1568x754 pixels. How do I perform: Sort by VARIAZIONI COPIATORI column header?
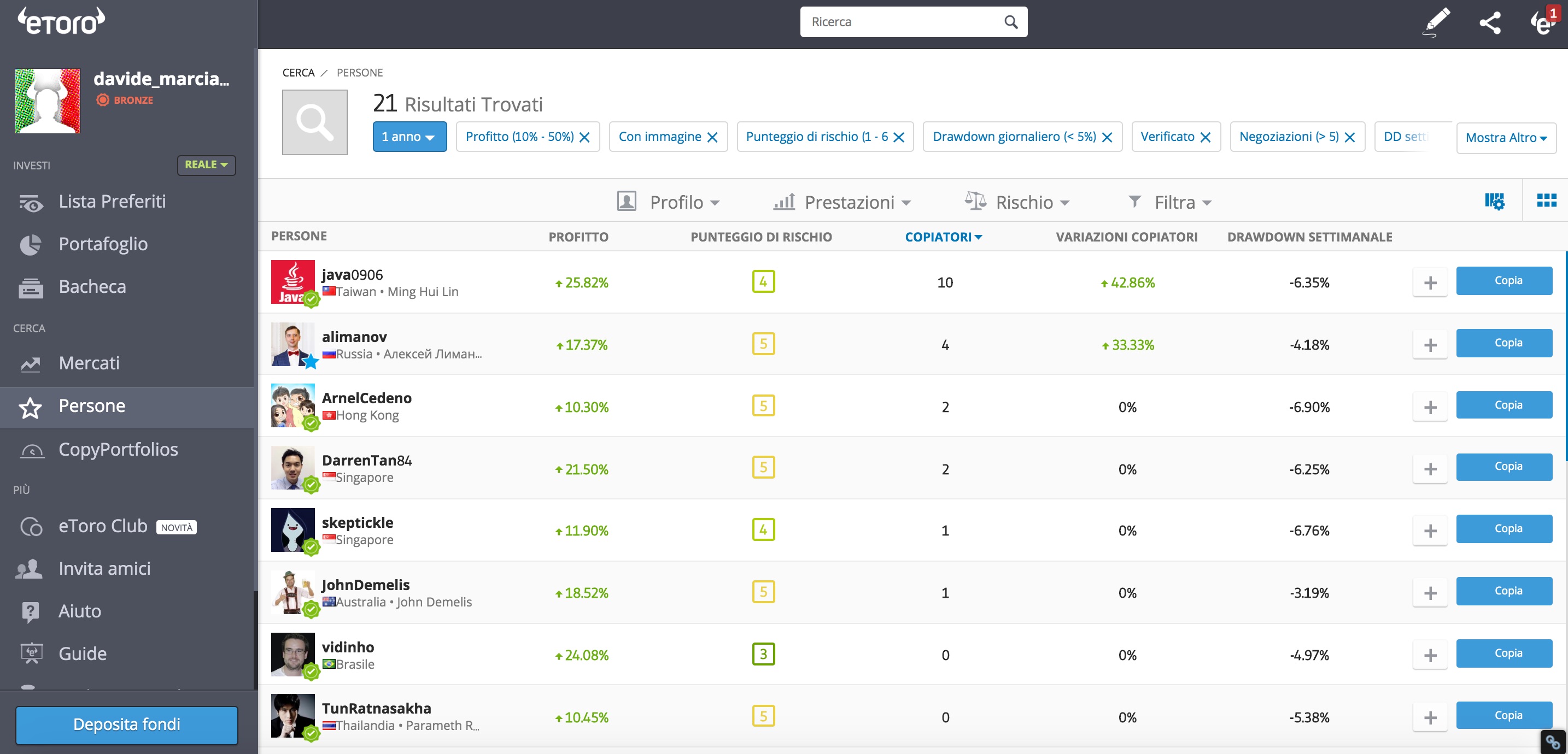pyautogui.click(x=1126, y=237)
